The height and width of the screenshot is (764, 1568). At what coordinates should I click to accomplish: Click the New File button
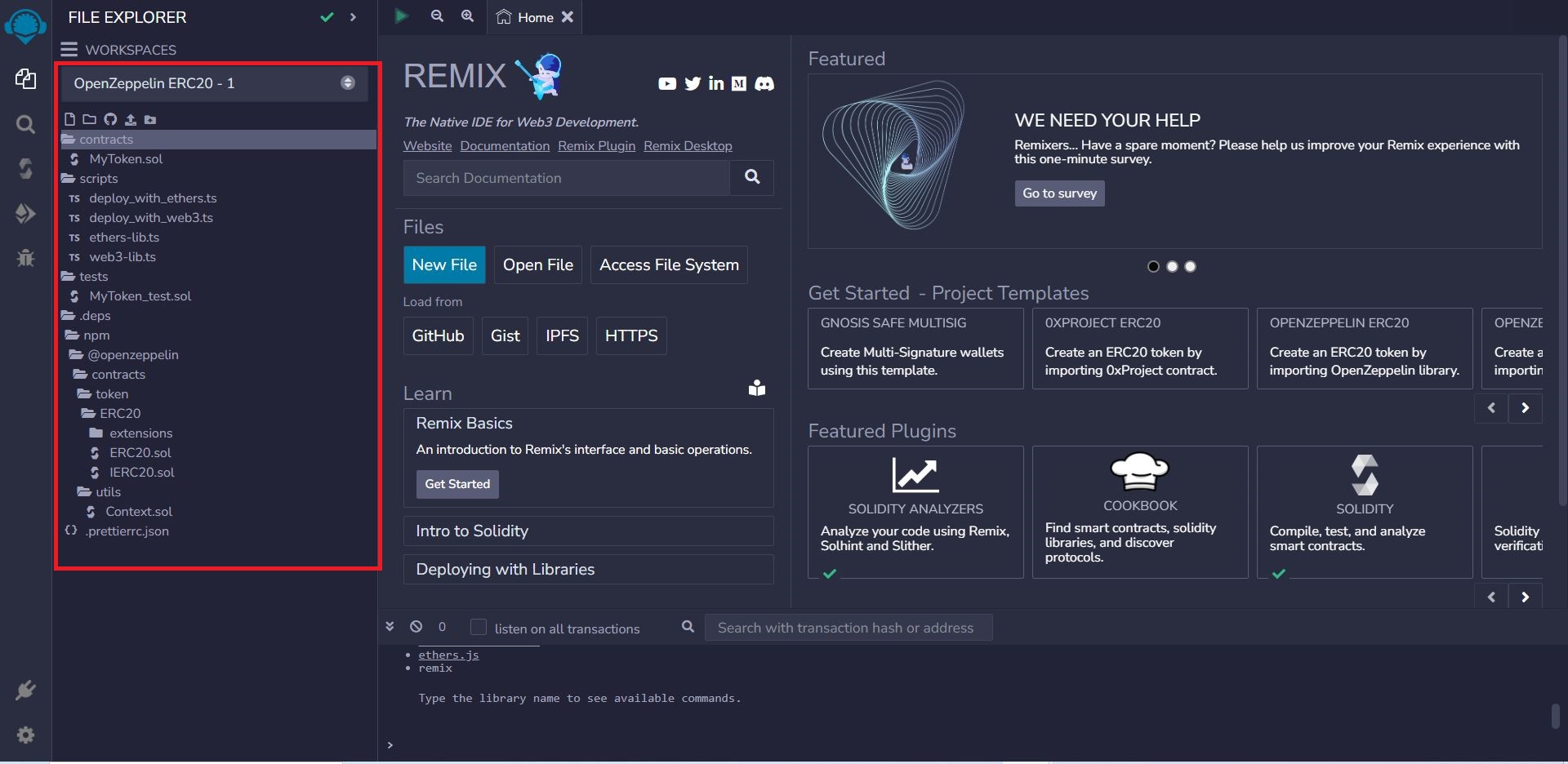click(x=444, y=264)
